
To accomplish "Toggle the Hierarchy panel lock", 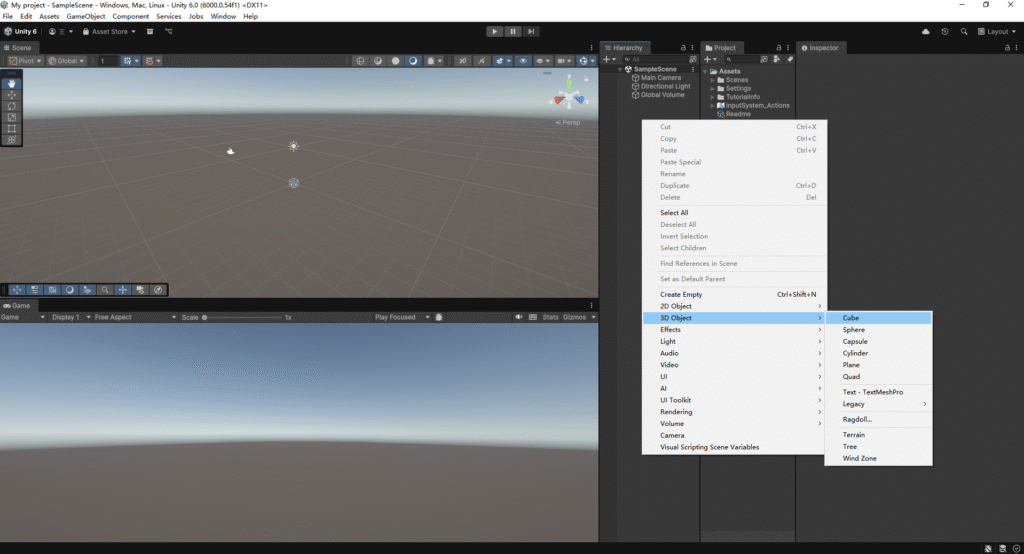I will pyautogui.click(x=683, y=48).
